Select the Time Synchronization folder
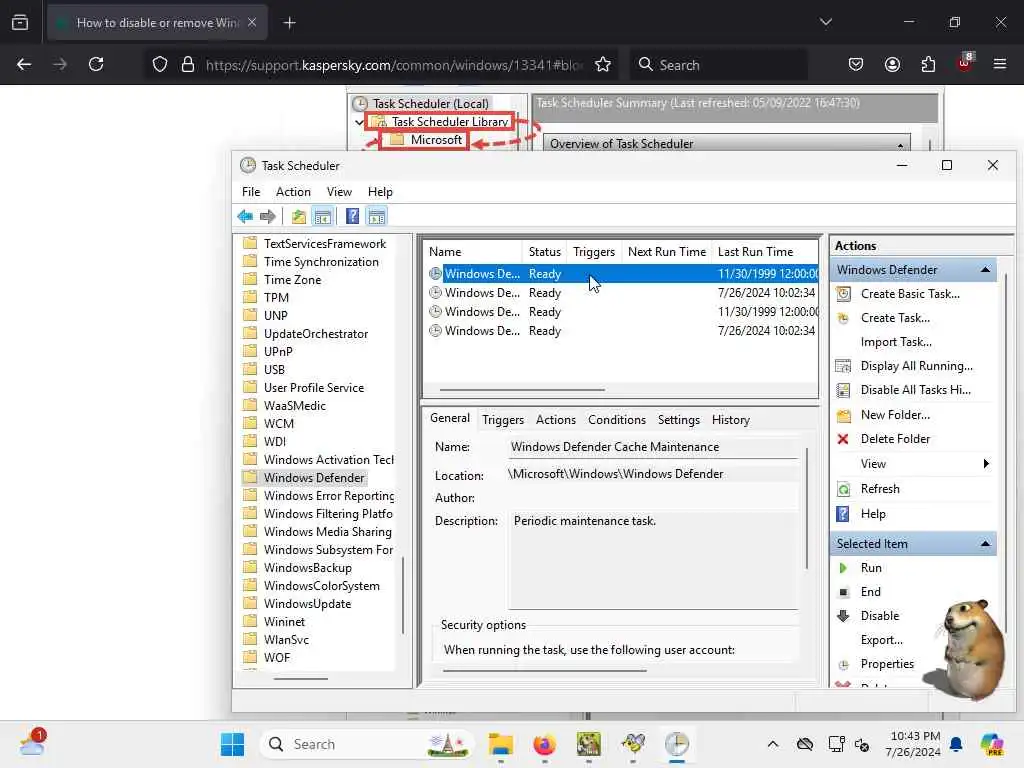1024x768 pixels. 321,262
